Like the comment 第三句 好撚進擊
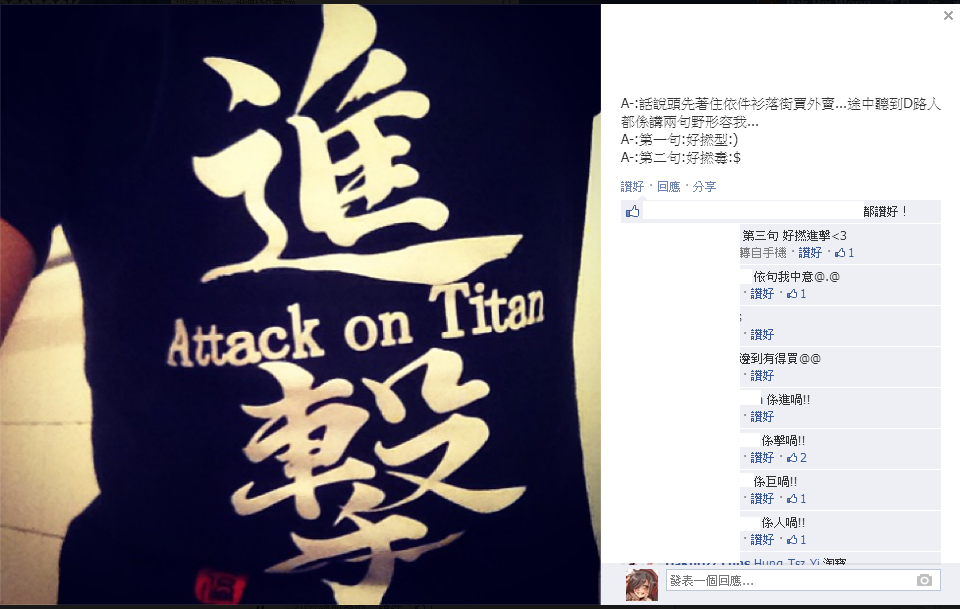 click(810, 253)
